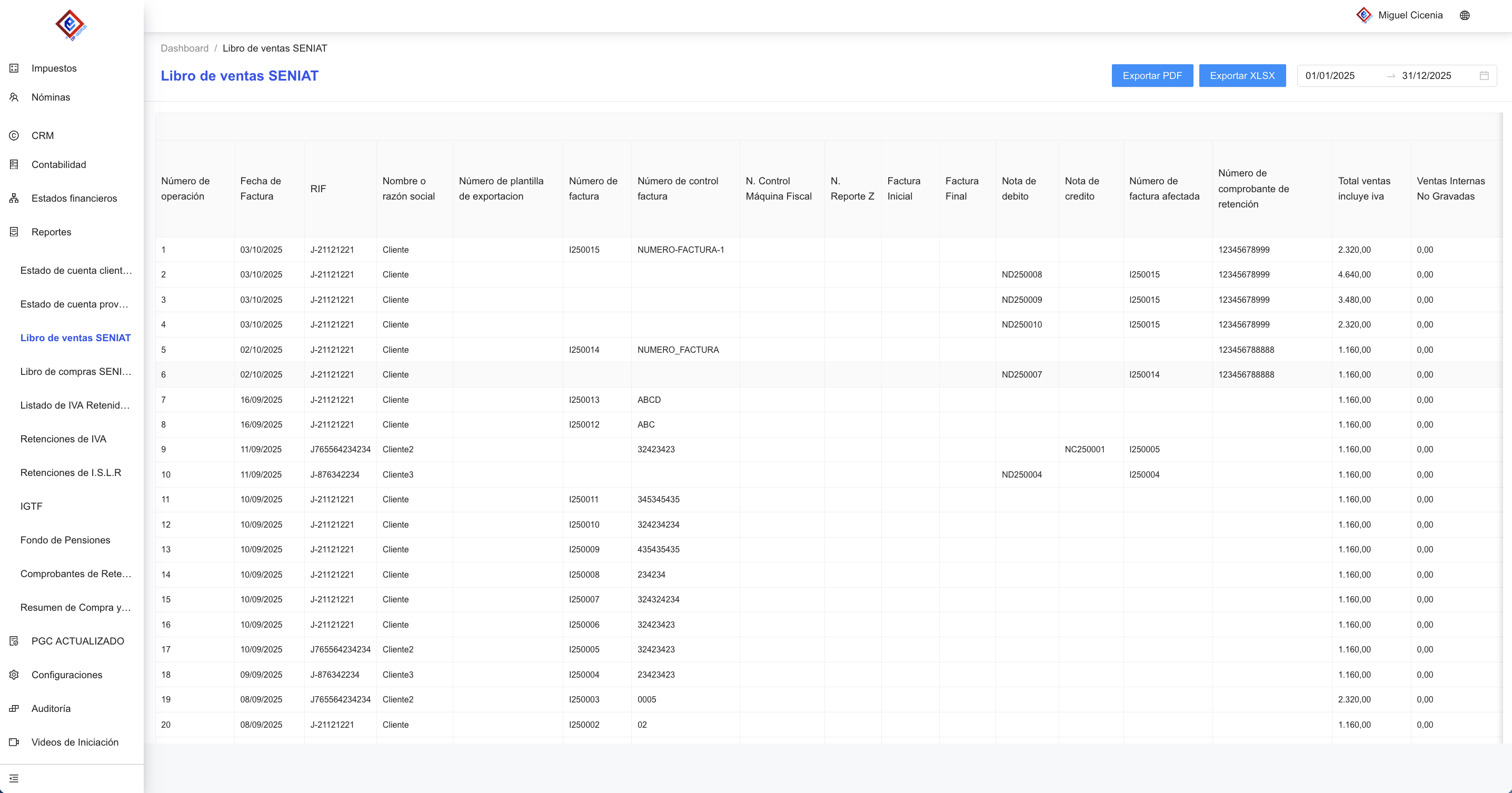Go to Dashboard breadcrumb link
This screenshot has width=1512, height=793.
tap(184, 48)
